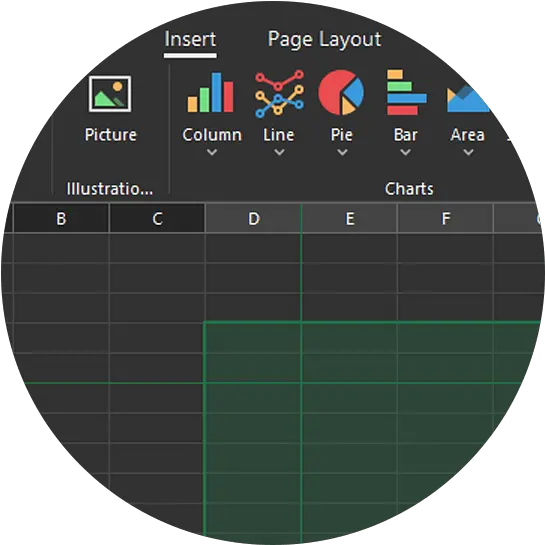Click the Charts group label

409,189
